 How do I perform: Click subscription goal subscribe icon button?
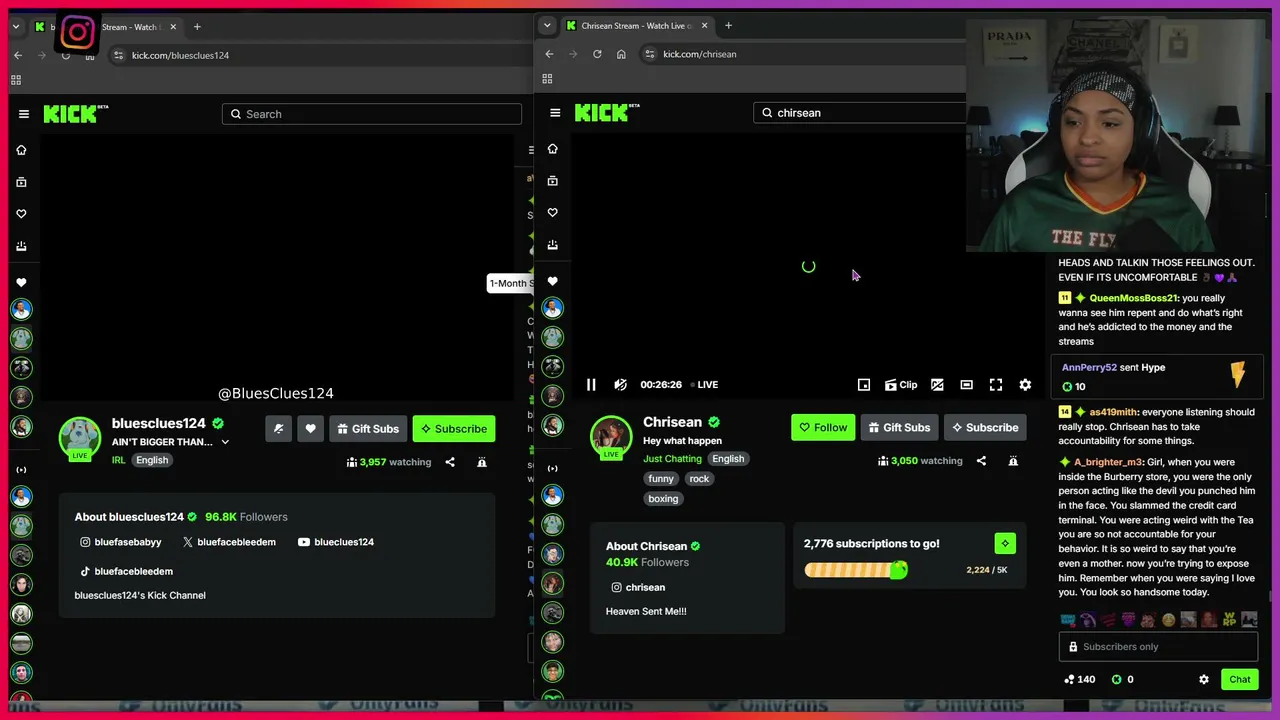click(x=1005, y=544)
